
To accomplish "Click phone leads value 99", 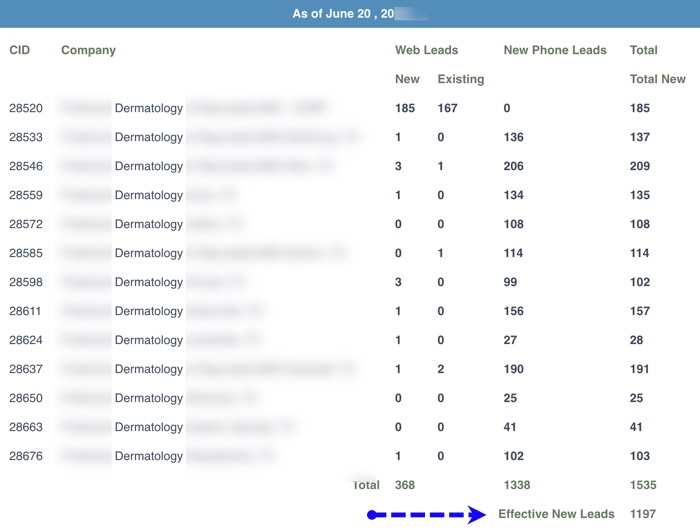I will click(510, 282).
